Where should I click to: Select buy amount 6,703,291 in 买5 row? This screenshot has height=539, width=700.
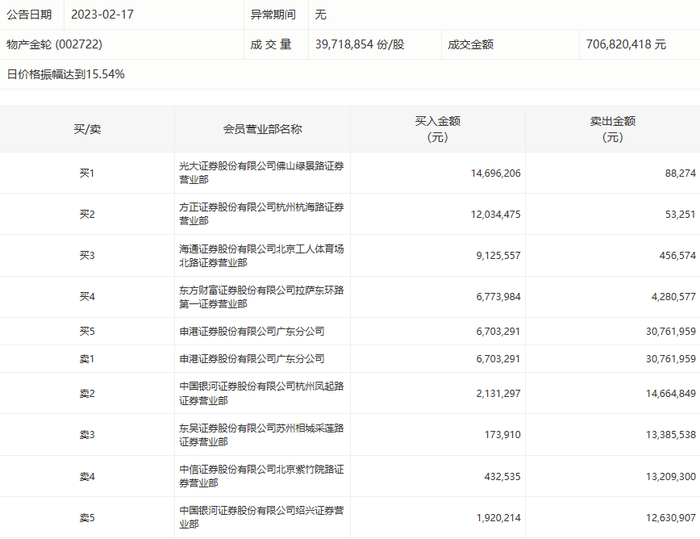click(x=498, y=331)
